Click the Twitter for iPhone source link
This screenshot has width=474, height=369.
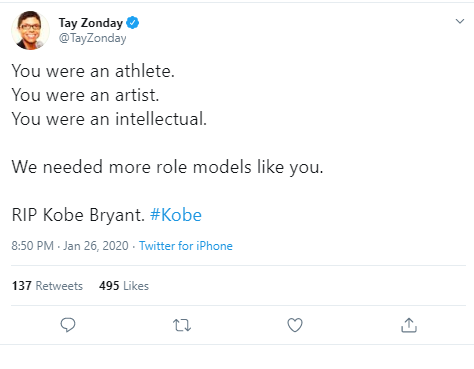click(186, 246)
